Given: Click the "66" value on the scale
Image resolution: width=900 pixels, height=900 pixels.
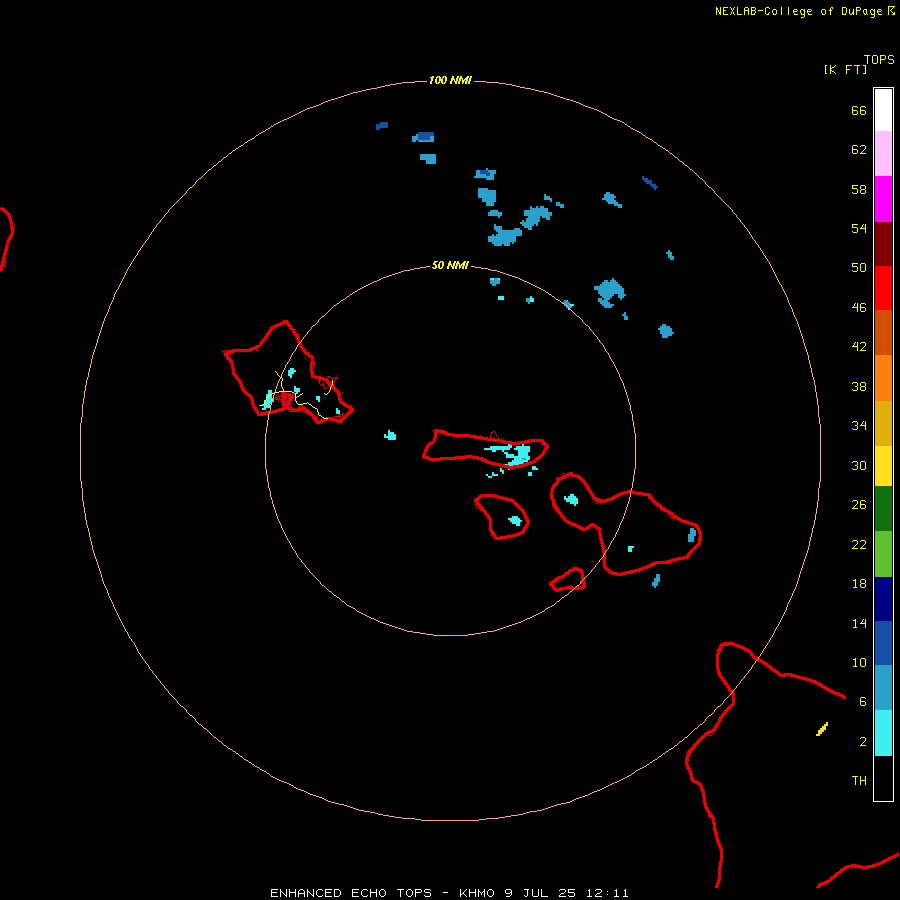Looking at the screenshot, I should click(x=859, y=110).
